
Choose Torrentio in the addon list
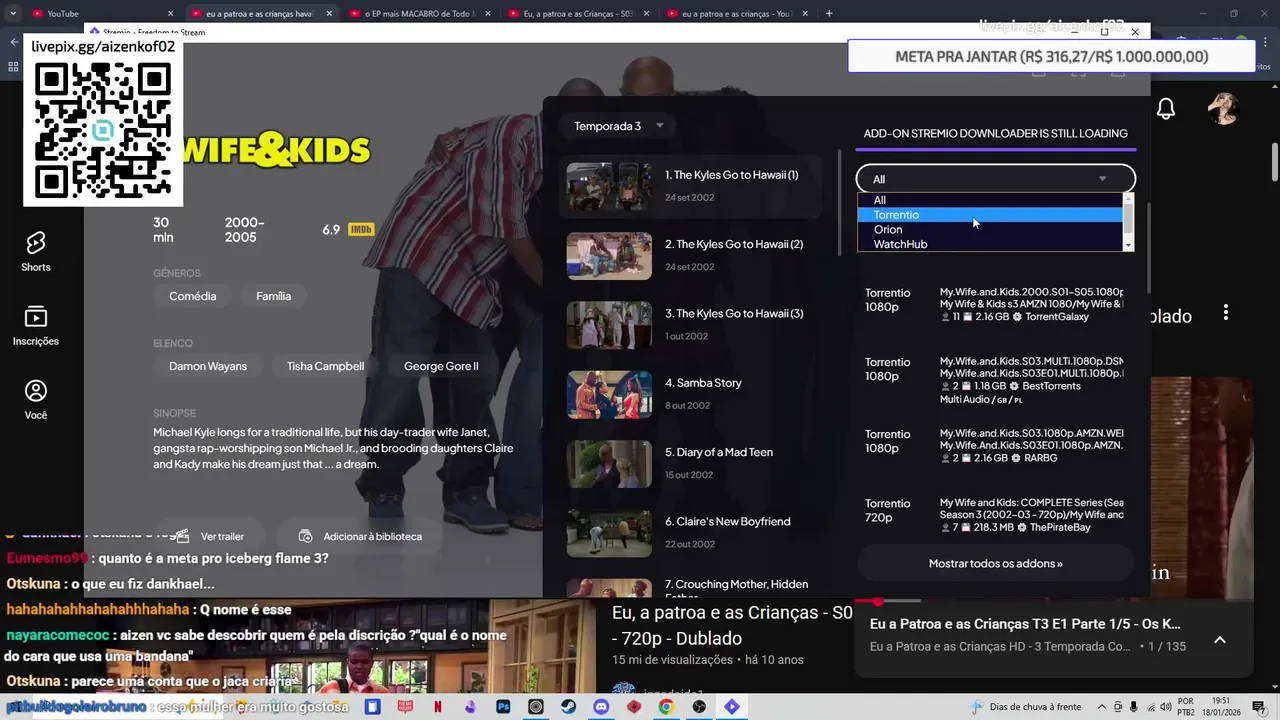pyautogui.click(x=990, y=215)
